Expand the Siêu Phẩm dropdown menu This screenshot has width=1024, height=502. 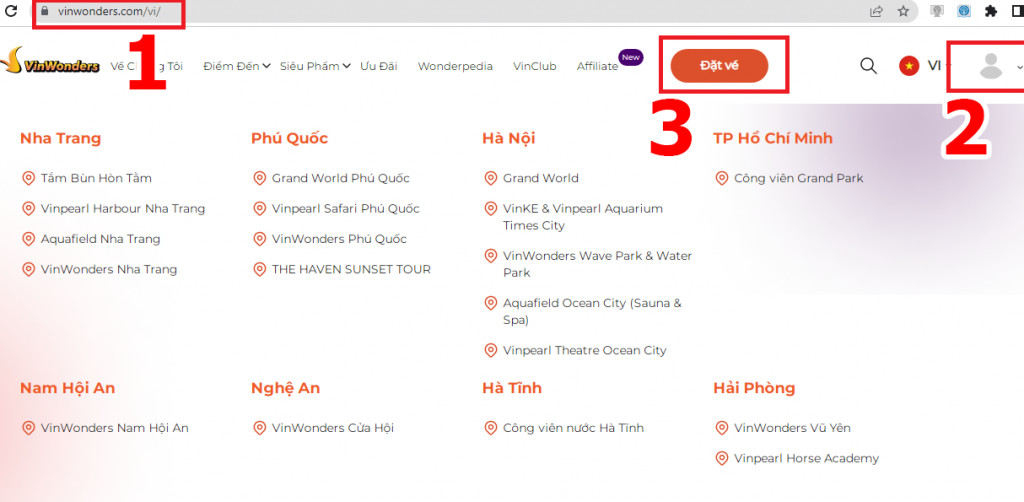click(315, 66)
